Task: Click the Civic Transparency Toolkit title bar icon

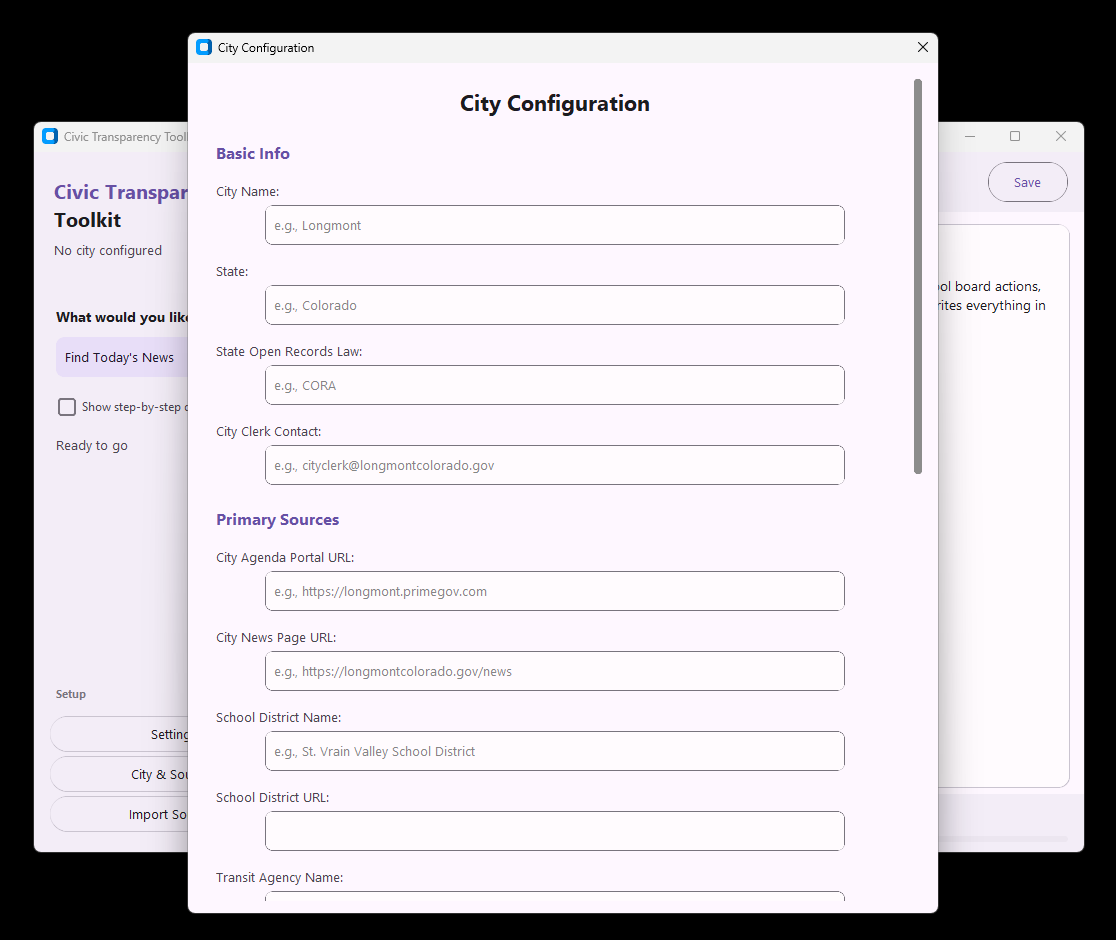Action: (x=50, y=136)
